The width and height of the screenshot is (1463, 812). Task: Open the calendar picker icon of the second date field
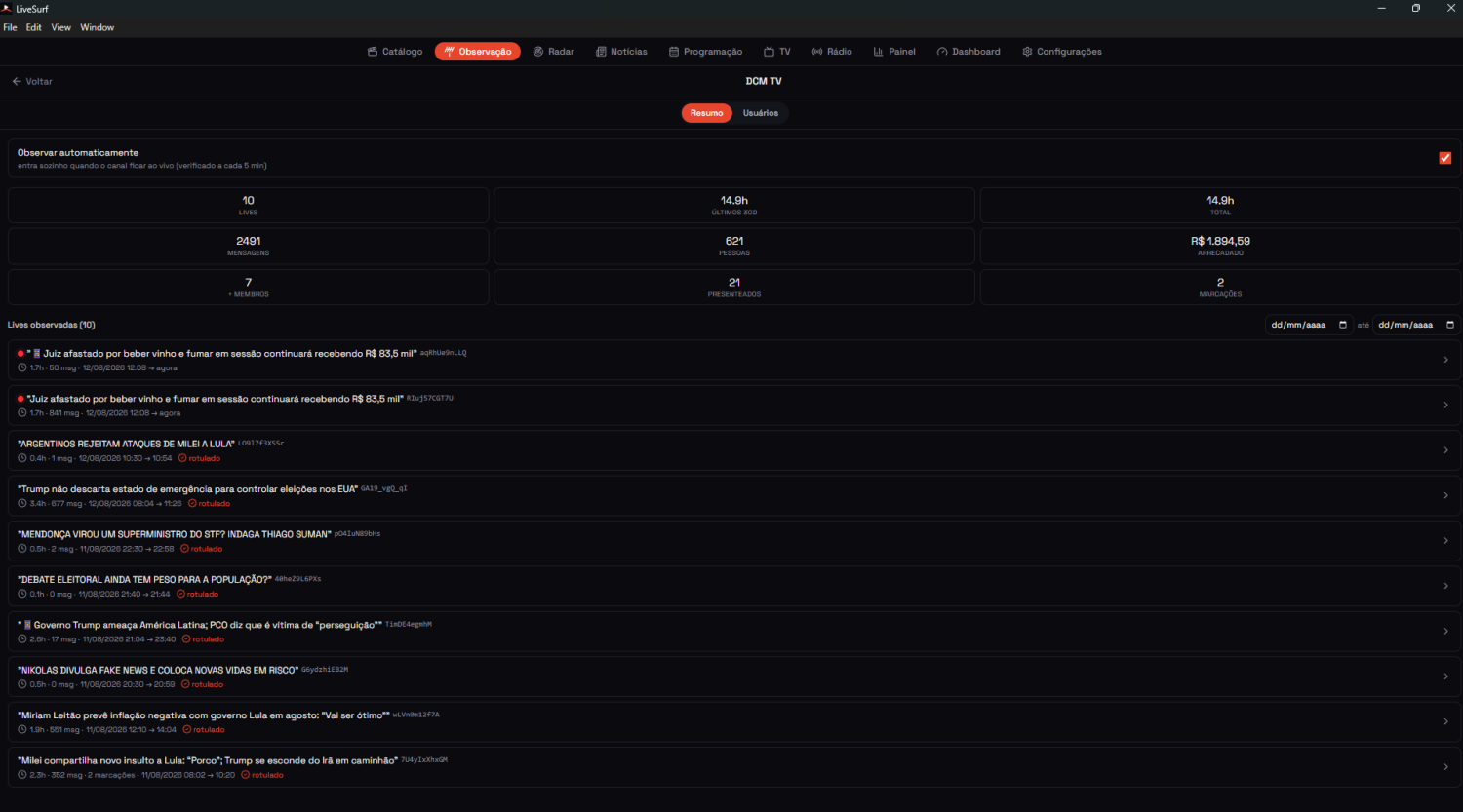(x=1450, y=325)
